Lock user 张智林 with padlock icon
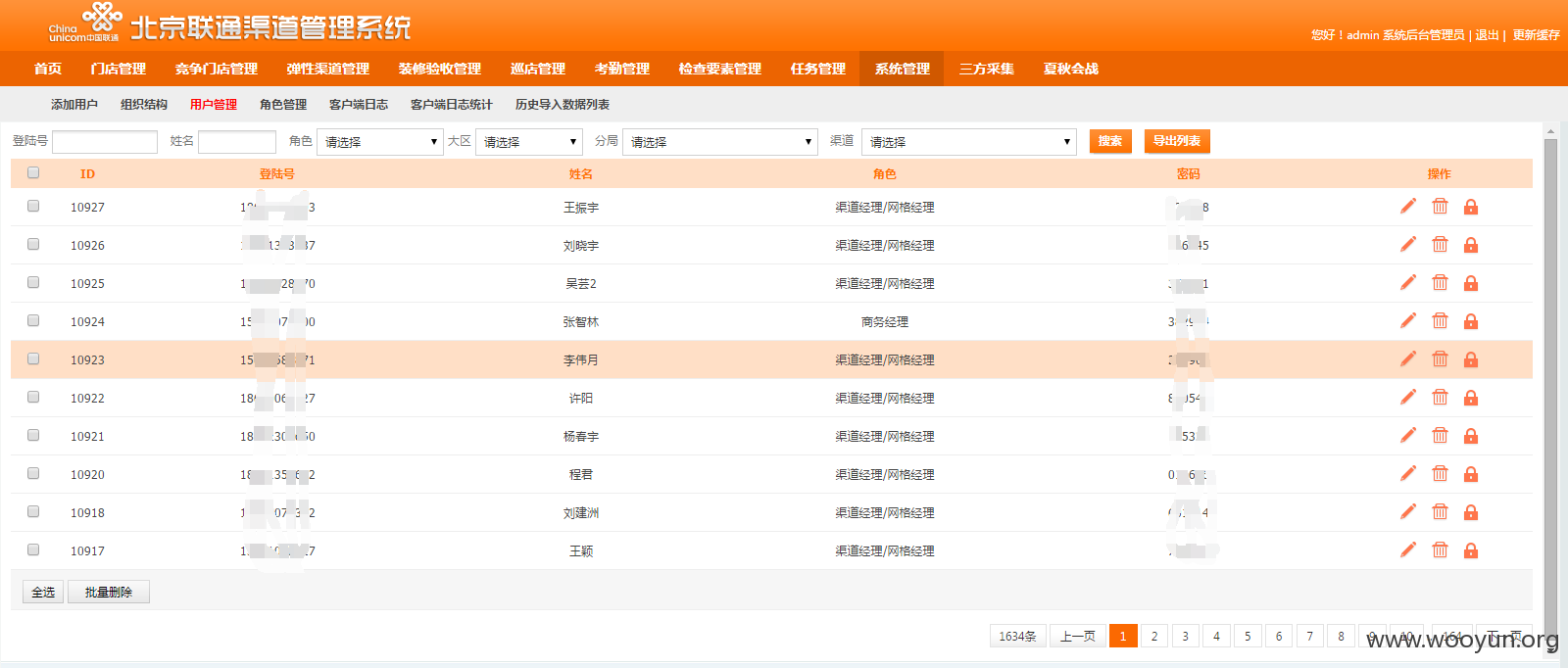 (1471, 321)
